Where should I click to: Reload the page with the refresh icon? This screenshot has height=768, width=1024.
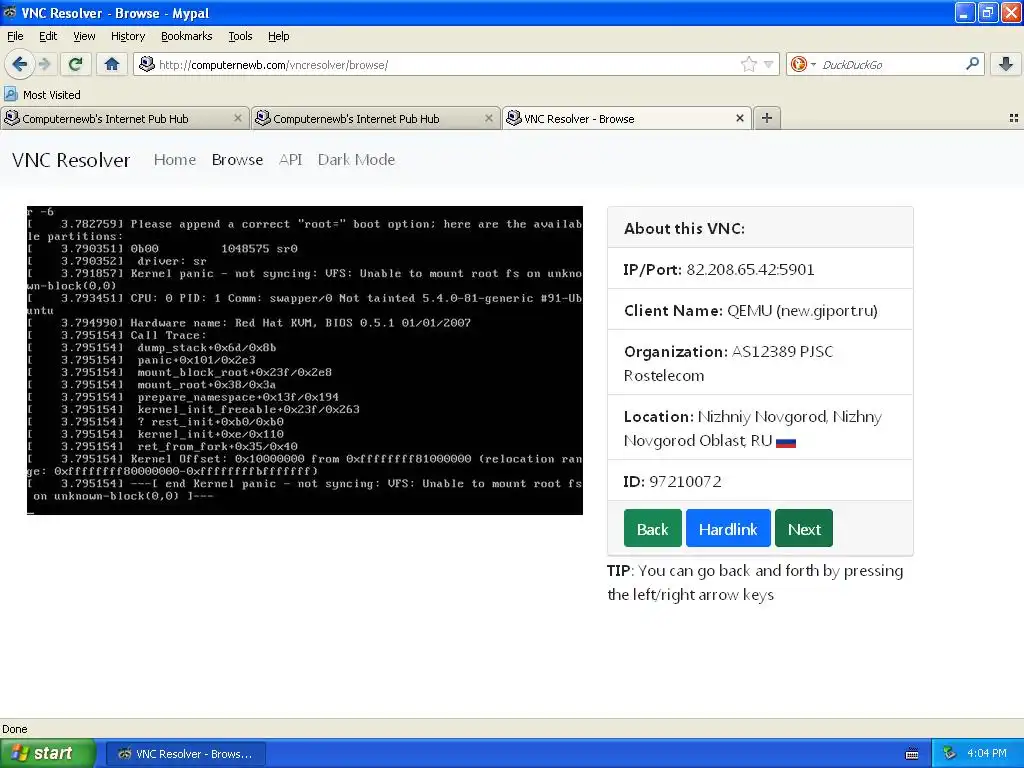[76, 64]
